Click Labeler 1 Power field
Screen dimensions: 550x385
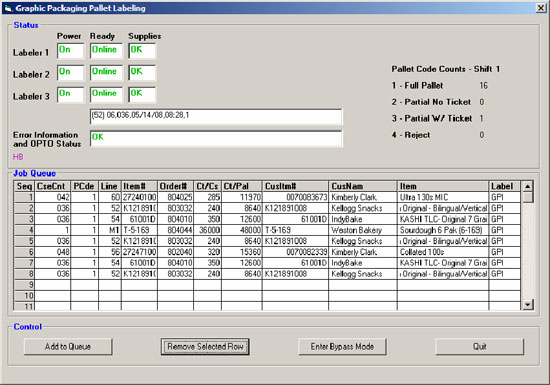71,51
